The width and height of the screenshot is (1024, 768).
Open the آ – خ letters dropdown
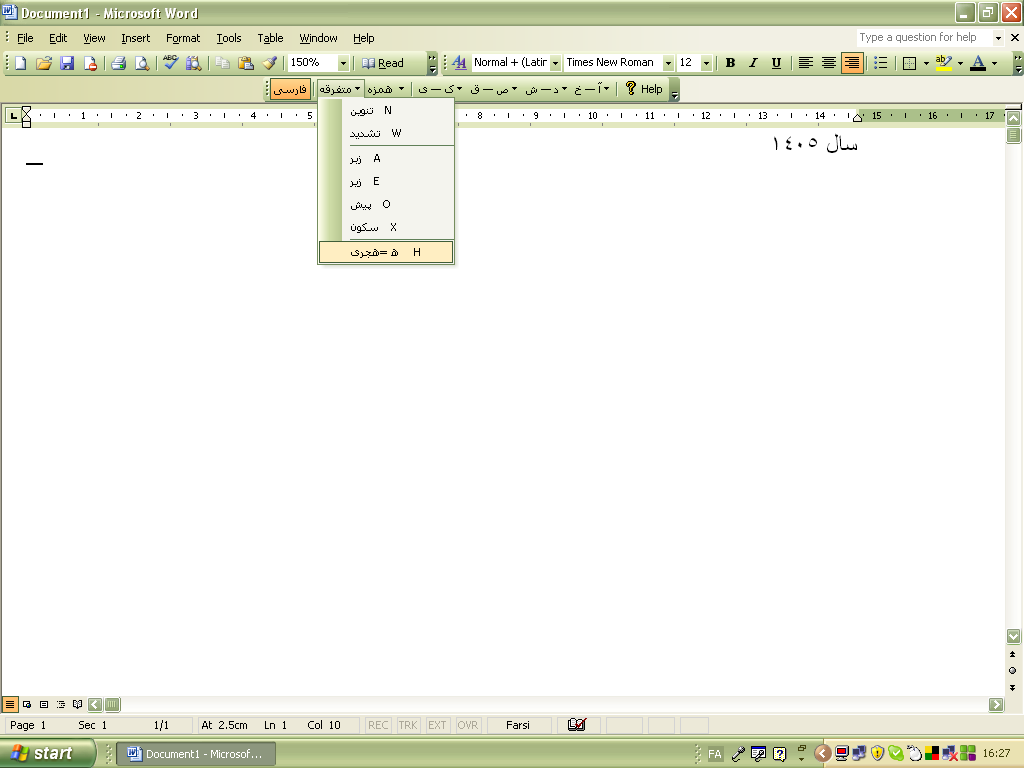(x=592, y=89)
